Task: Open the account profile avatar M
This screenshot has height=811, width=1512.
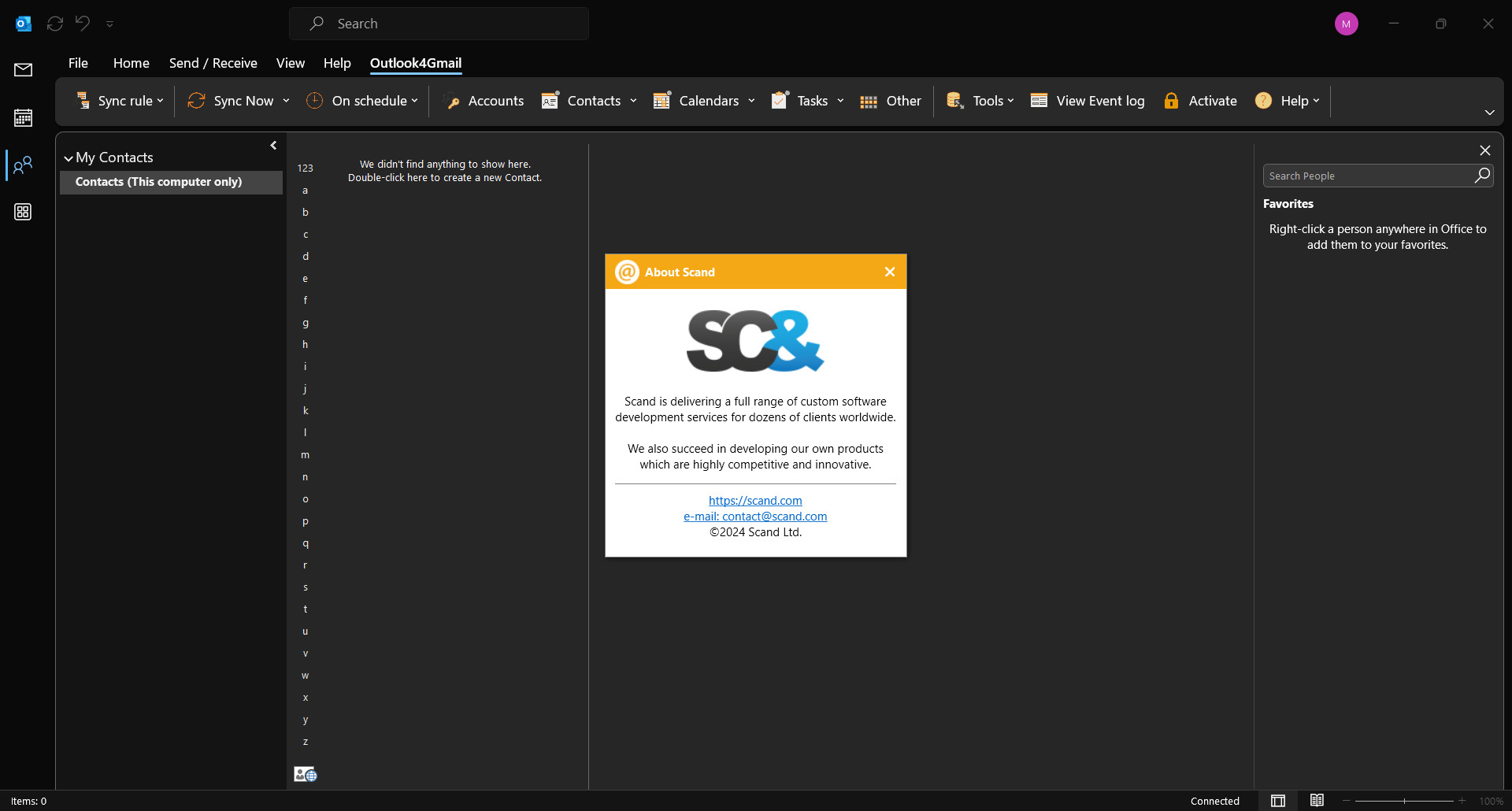Action: (x=1347, y=24)
